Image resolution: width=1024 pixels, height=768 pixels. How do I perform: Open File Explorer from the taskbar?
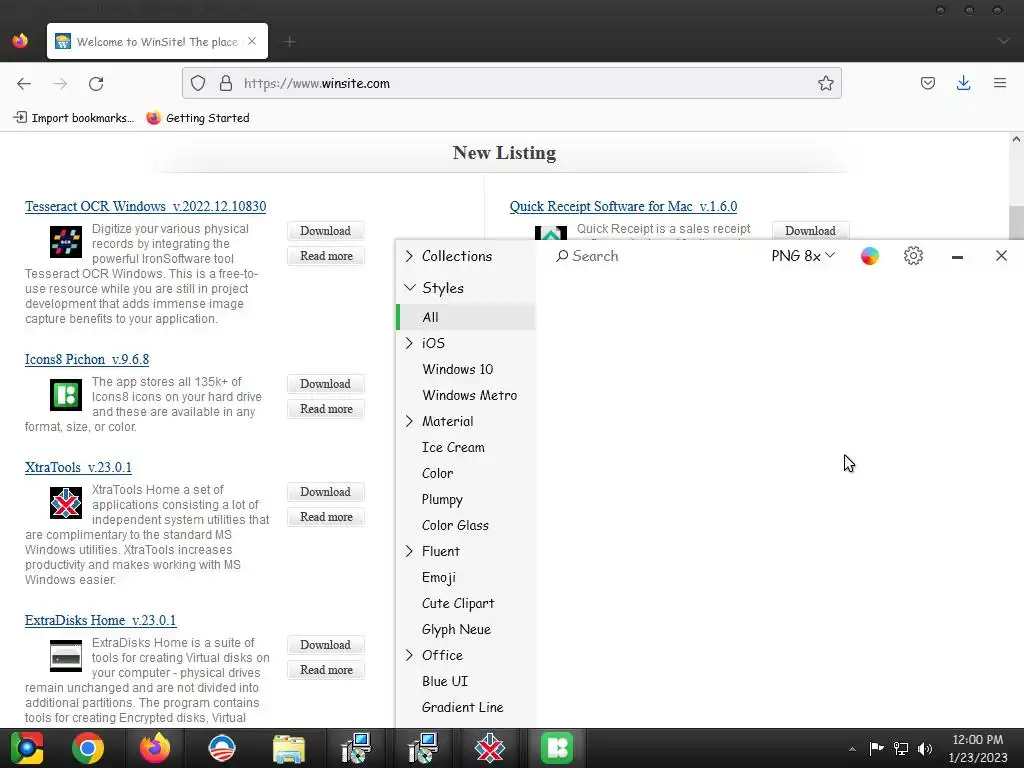coord(288,748)
